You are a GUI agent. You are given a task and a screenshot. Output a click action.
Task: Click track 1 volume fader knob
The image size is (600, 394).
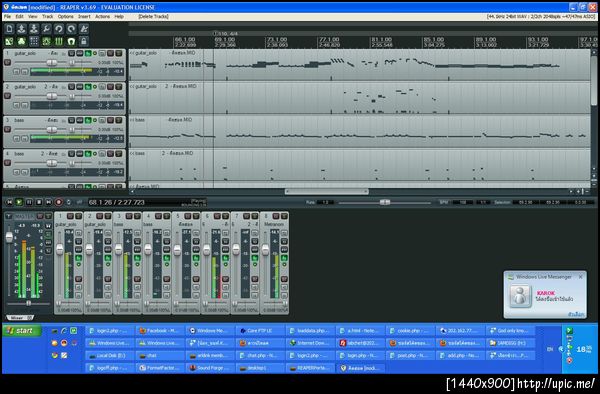coord(52,62)
